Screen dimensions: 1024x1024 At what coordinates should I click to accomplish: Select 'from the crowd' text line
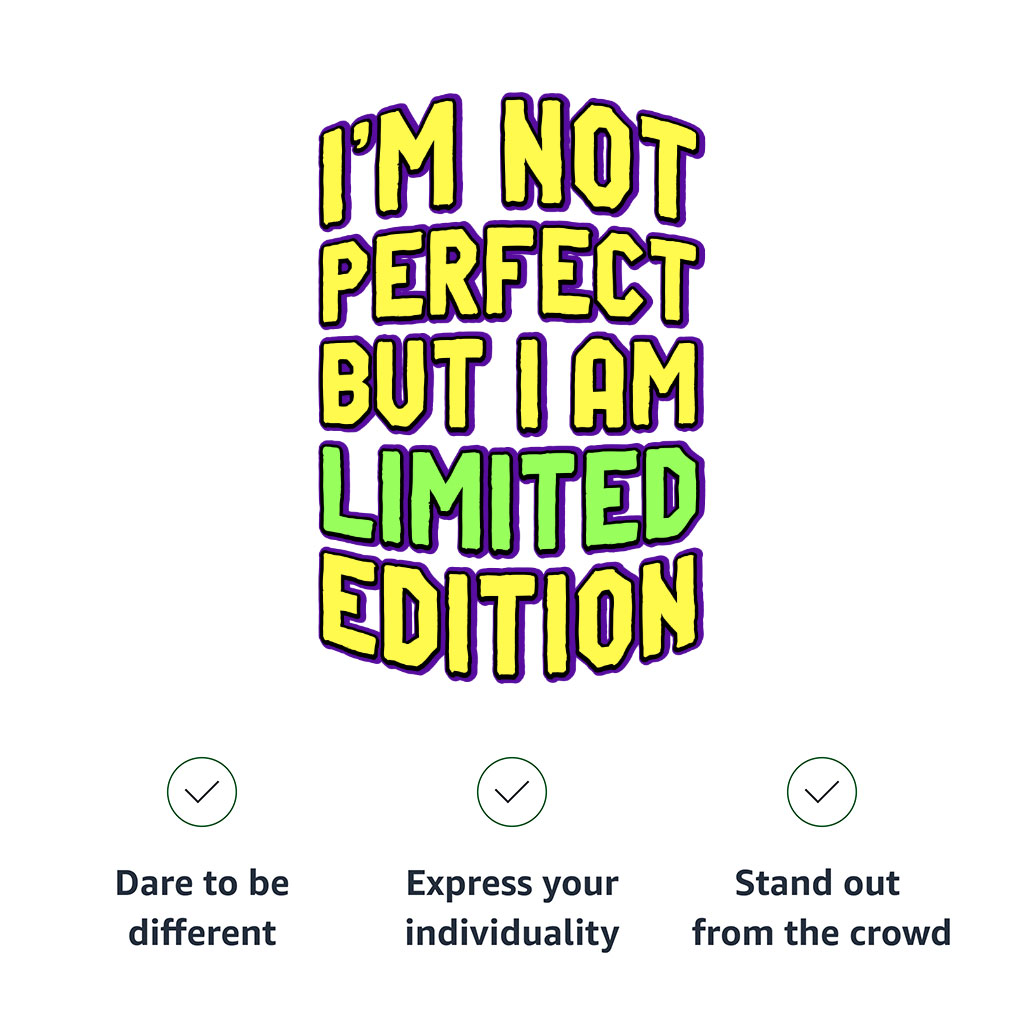pos(822,933)
